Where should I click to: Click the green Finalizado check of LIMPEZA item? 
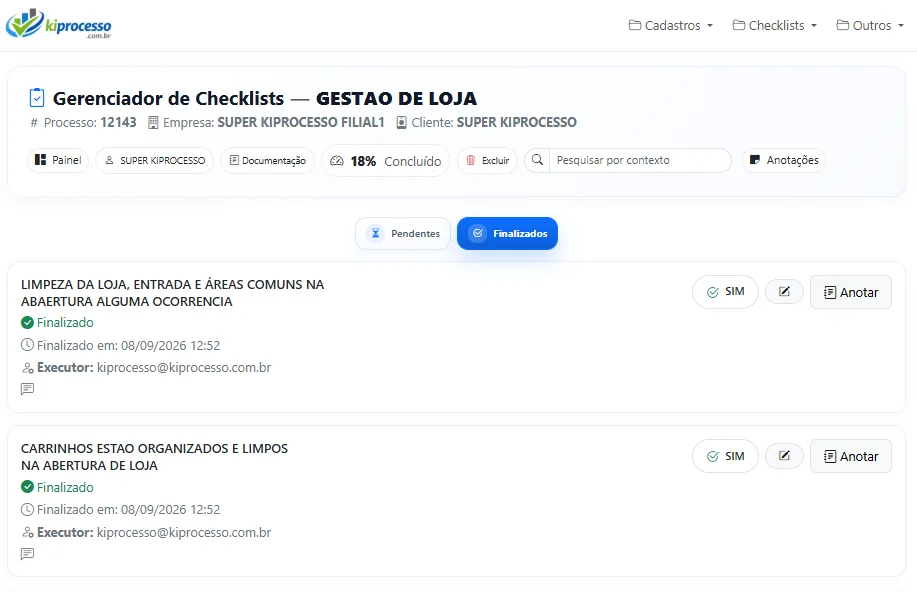point(27,322)
